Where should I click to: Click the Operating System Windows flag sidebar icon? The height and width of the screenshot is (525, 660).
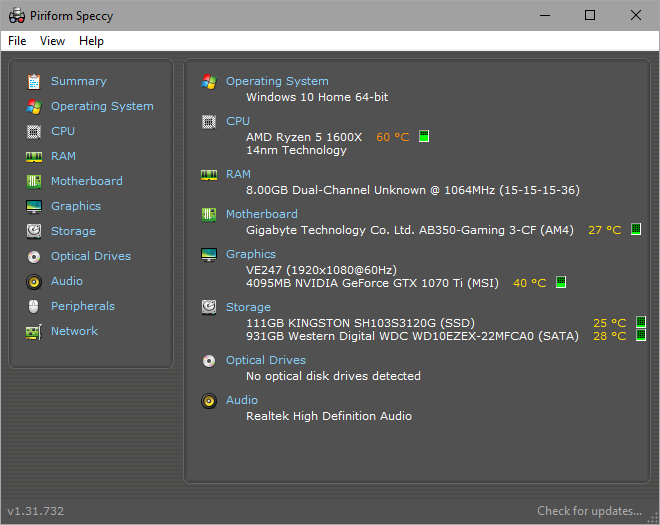coord(34,107)
